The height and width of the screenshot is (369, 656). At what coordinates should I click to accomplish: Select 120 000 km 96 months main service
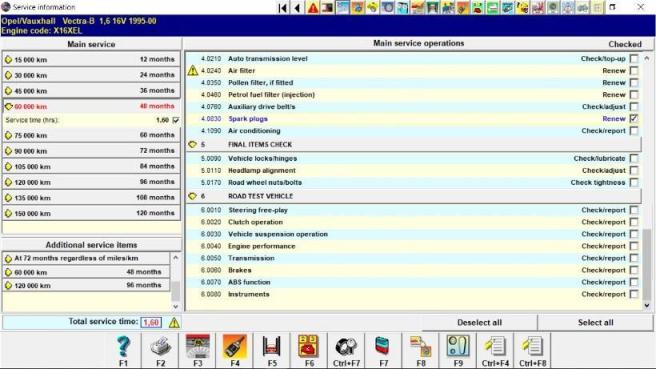pyautogui.click(x=92, y=182)
